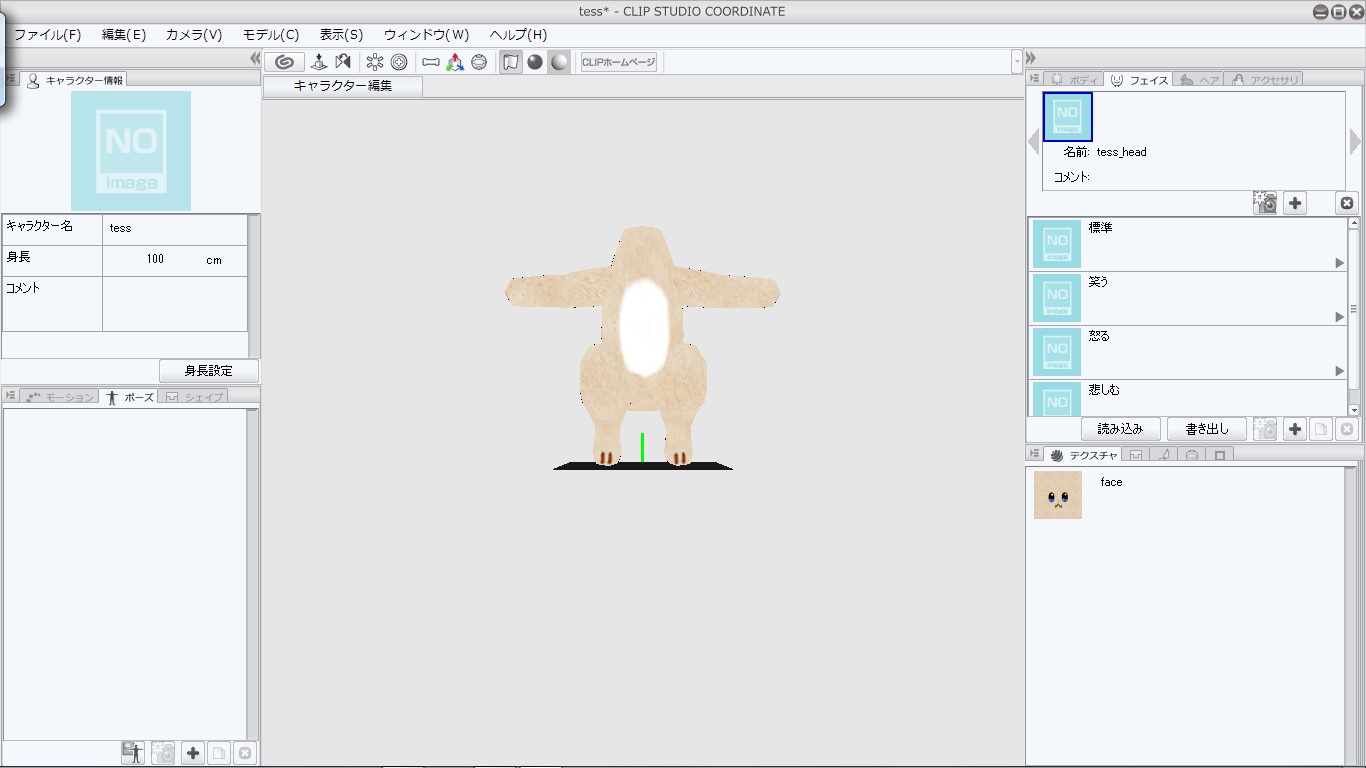Toggle the light sphere shading mode
Screen dimensions: 1366x768
click(559, 62)
